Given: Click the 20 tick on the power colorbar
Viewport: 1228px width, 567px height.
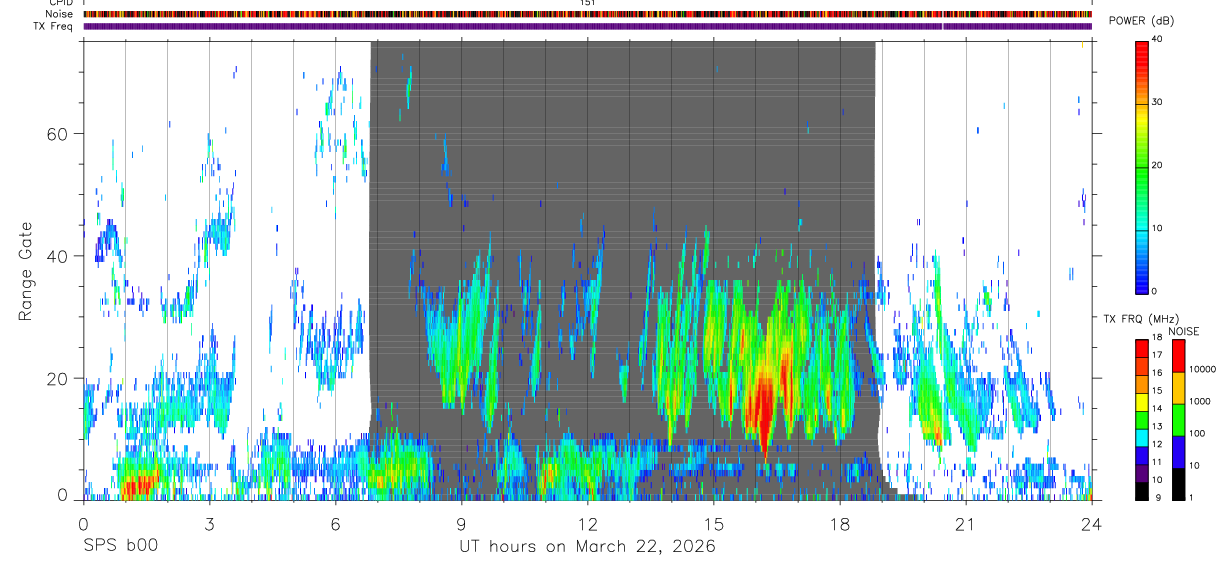Looking at the screenshot, I should click(1159, 165).
